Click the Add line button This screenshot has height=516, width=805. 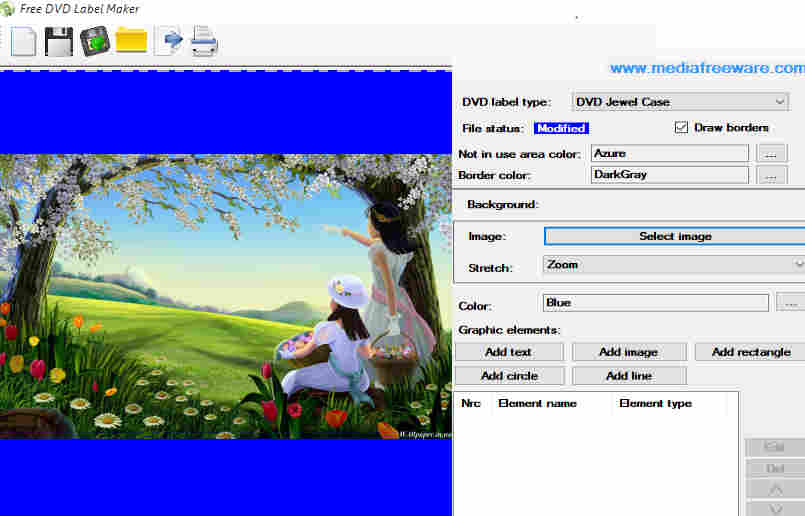pos(629,376)
